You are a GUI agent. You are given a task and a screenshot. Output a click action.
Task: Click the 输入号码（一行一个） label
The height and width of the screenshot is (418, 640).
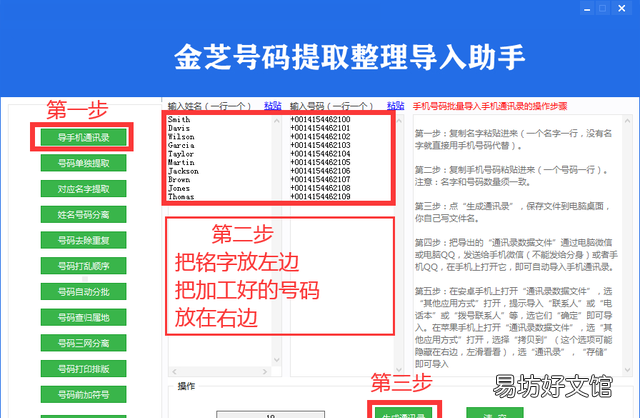click(331, 107)
